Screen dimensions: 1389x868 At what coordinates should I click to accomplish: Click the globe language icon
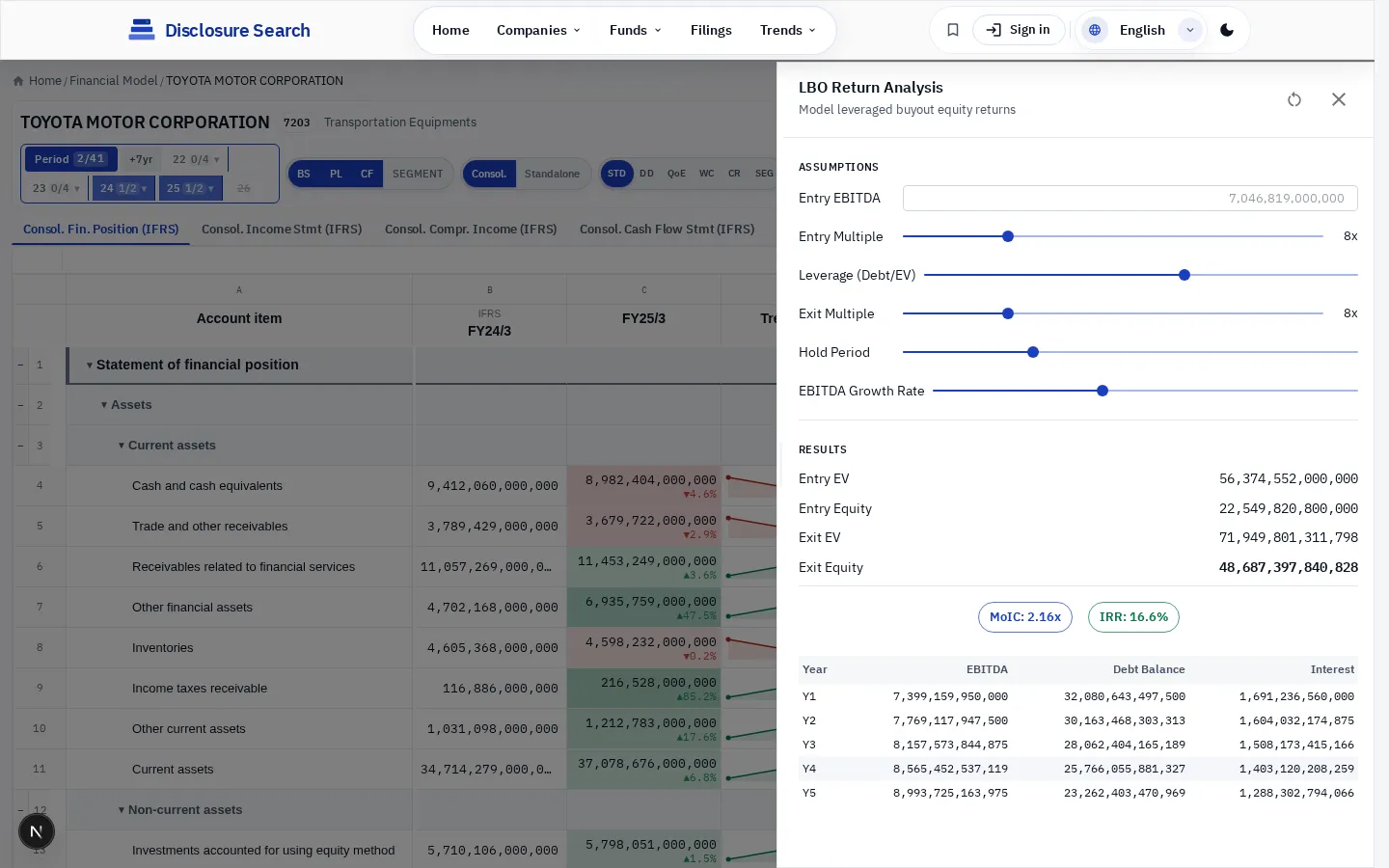point(1095,30)
